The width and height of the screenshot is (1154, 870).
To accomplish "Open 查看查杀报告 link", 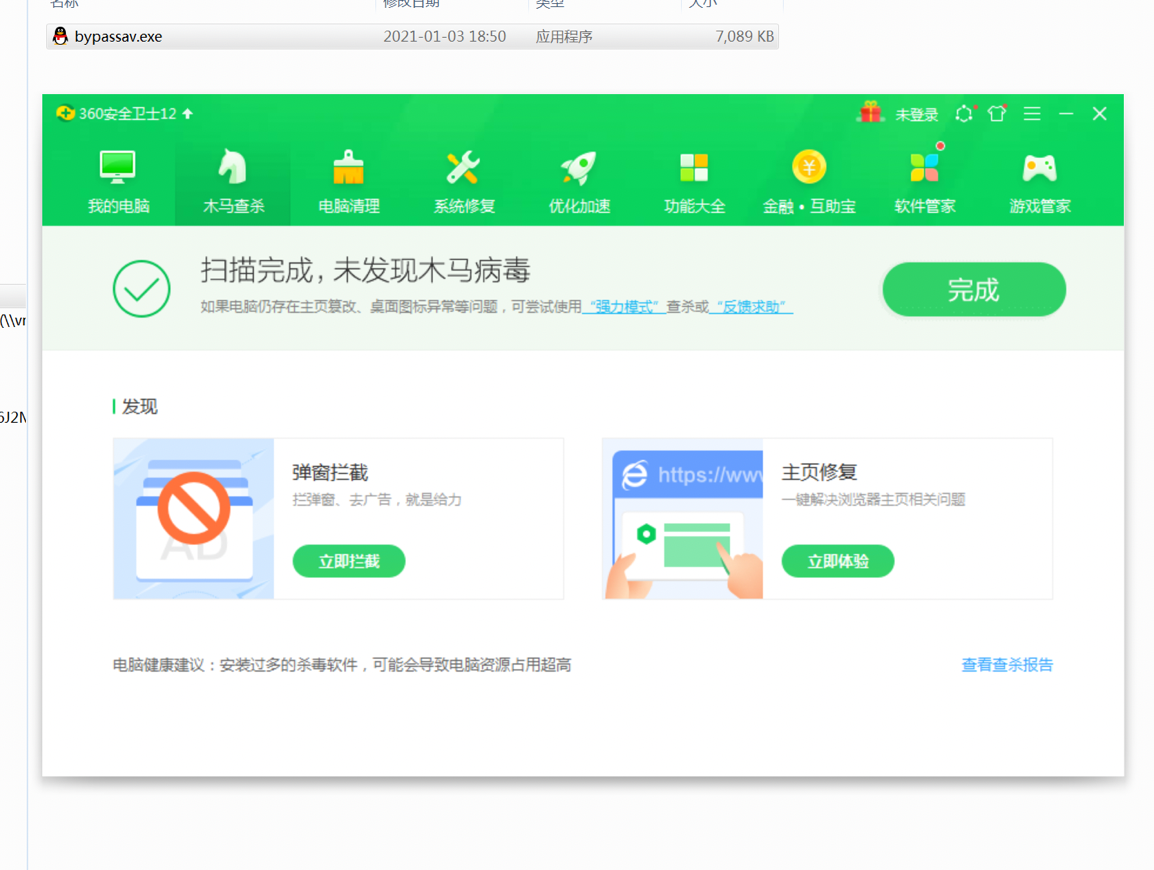I will click(1007, 665).
